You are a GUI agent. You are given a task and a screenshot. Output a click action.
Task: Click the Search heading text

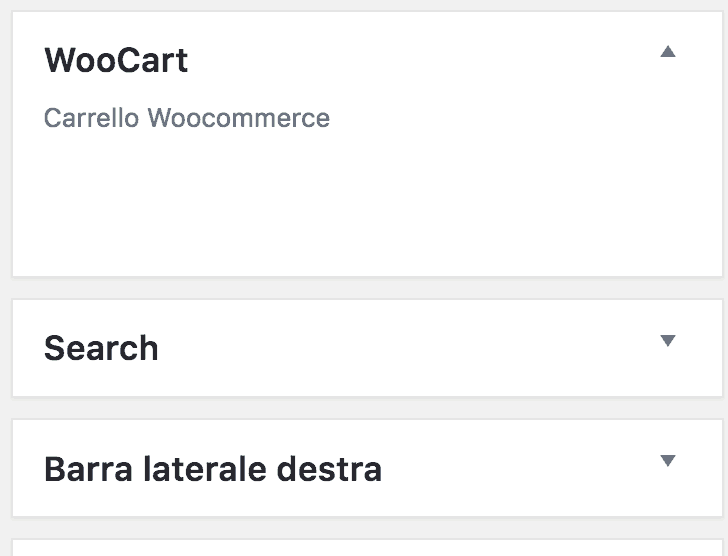[101, 349]
